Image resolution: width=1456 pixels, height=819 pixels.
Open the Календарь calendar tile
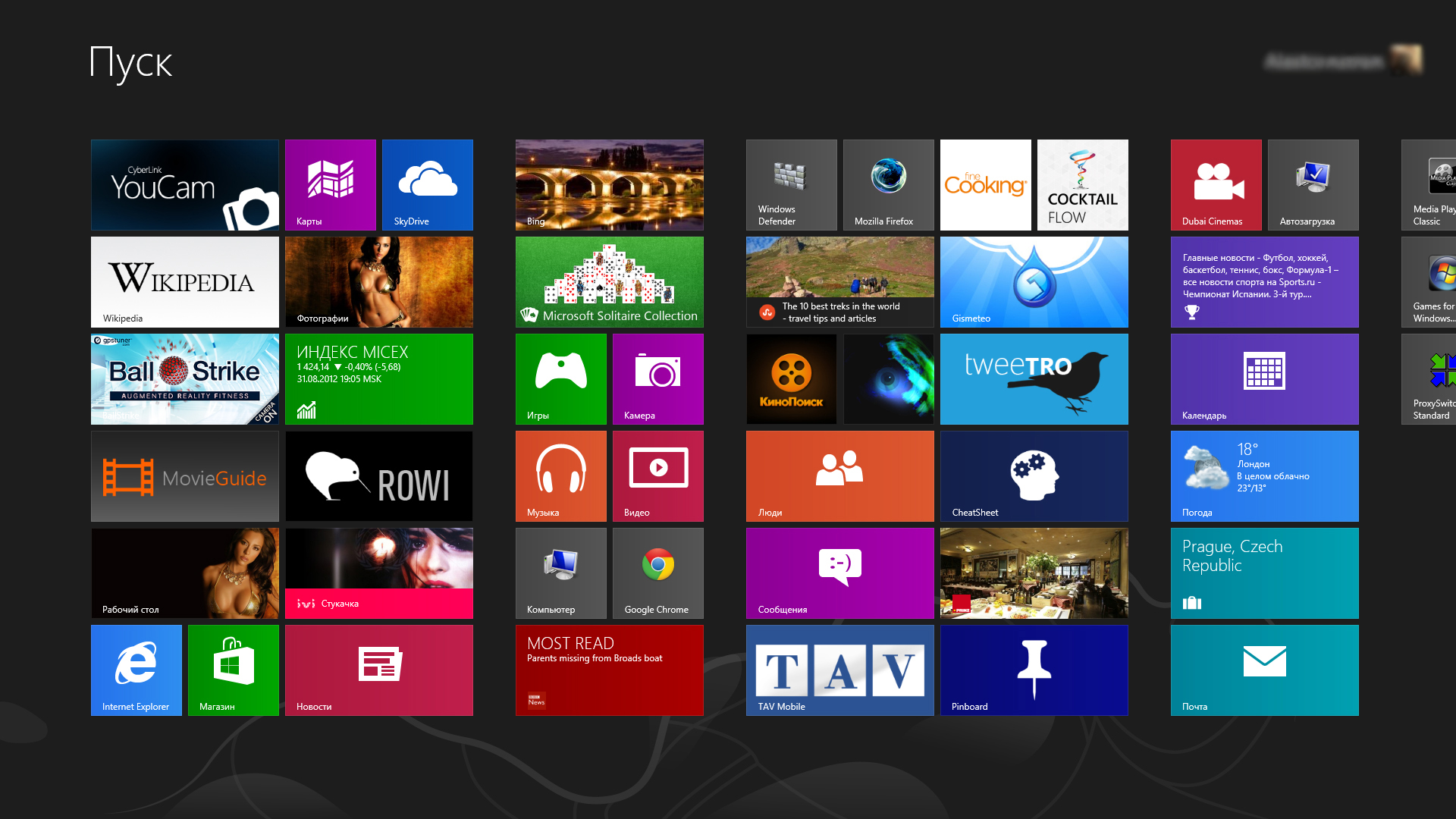point(1264,378)
